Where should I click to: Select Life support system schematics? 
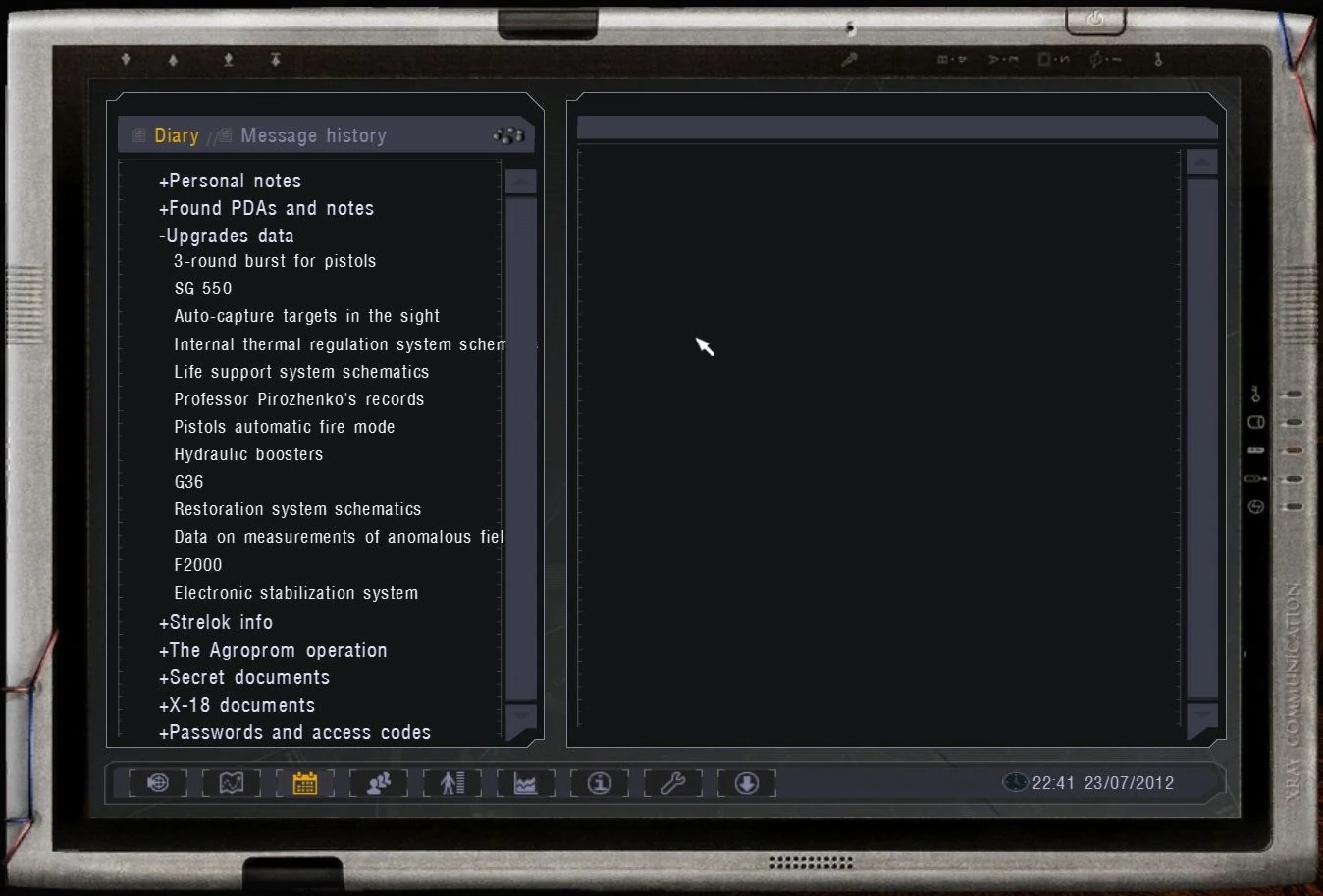(301, 372)
